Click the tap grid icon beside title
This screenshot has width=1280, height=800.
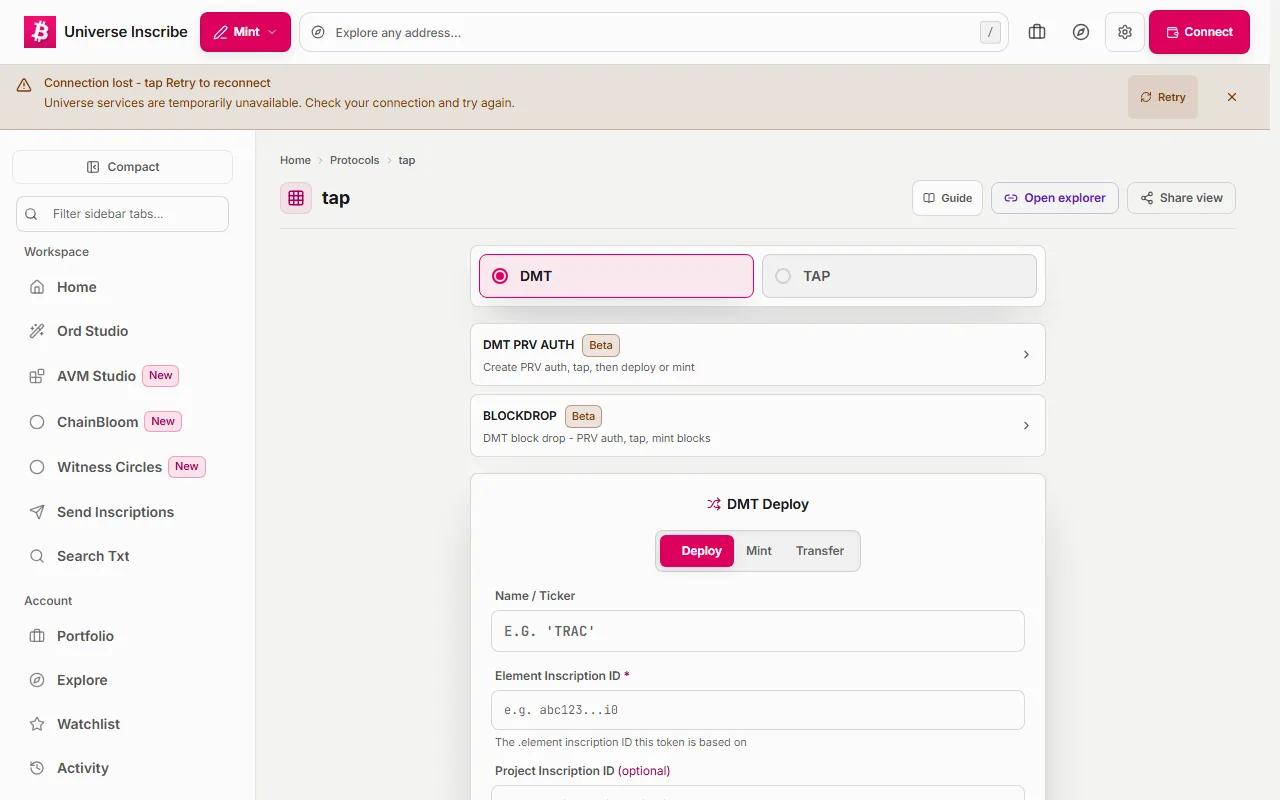click(296, 198)
